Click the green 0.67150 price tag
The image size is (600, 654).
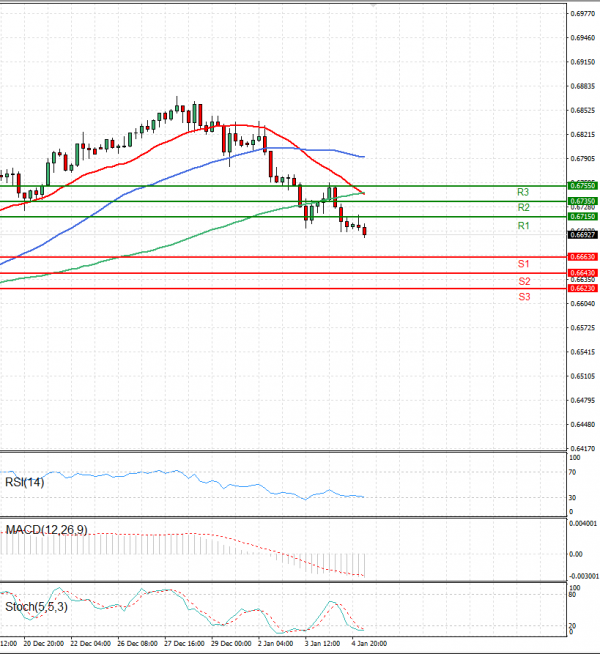tap(582, 216)
